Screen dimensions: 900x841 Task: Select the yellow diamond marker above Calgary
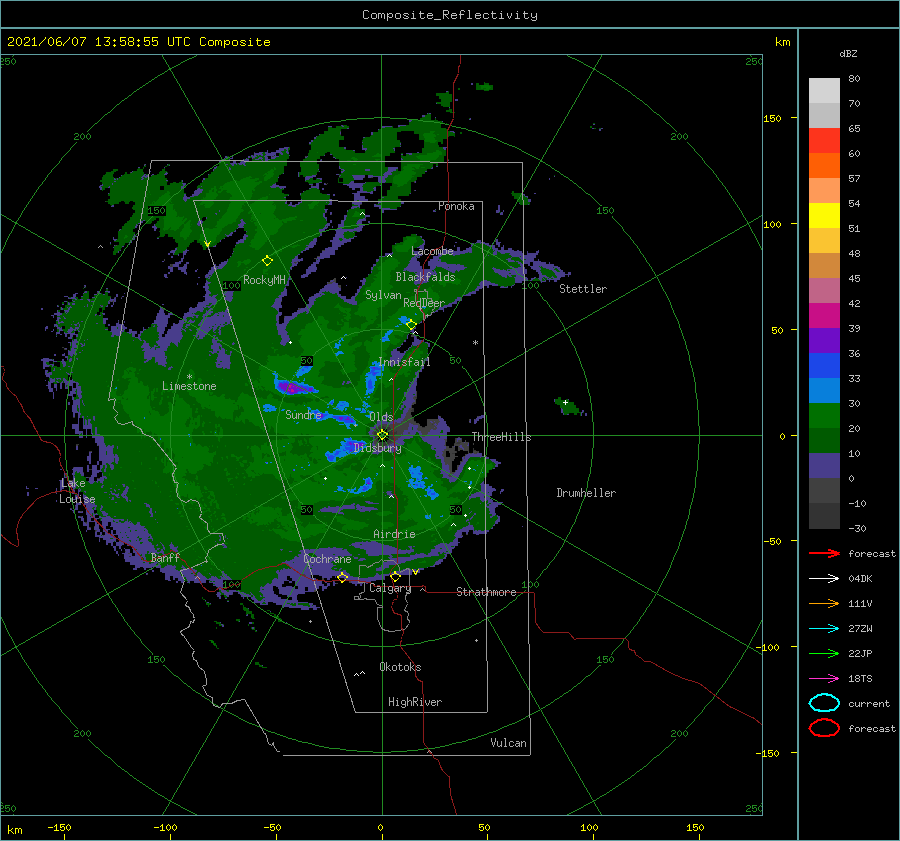(x=395, y=576)
